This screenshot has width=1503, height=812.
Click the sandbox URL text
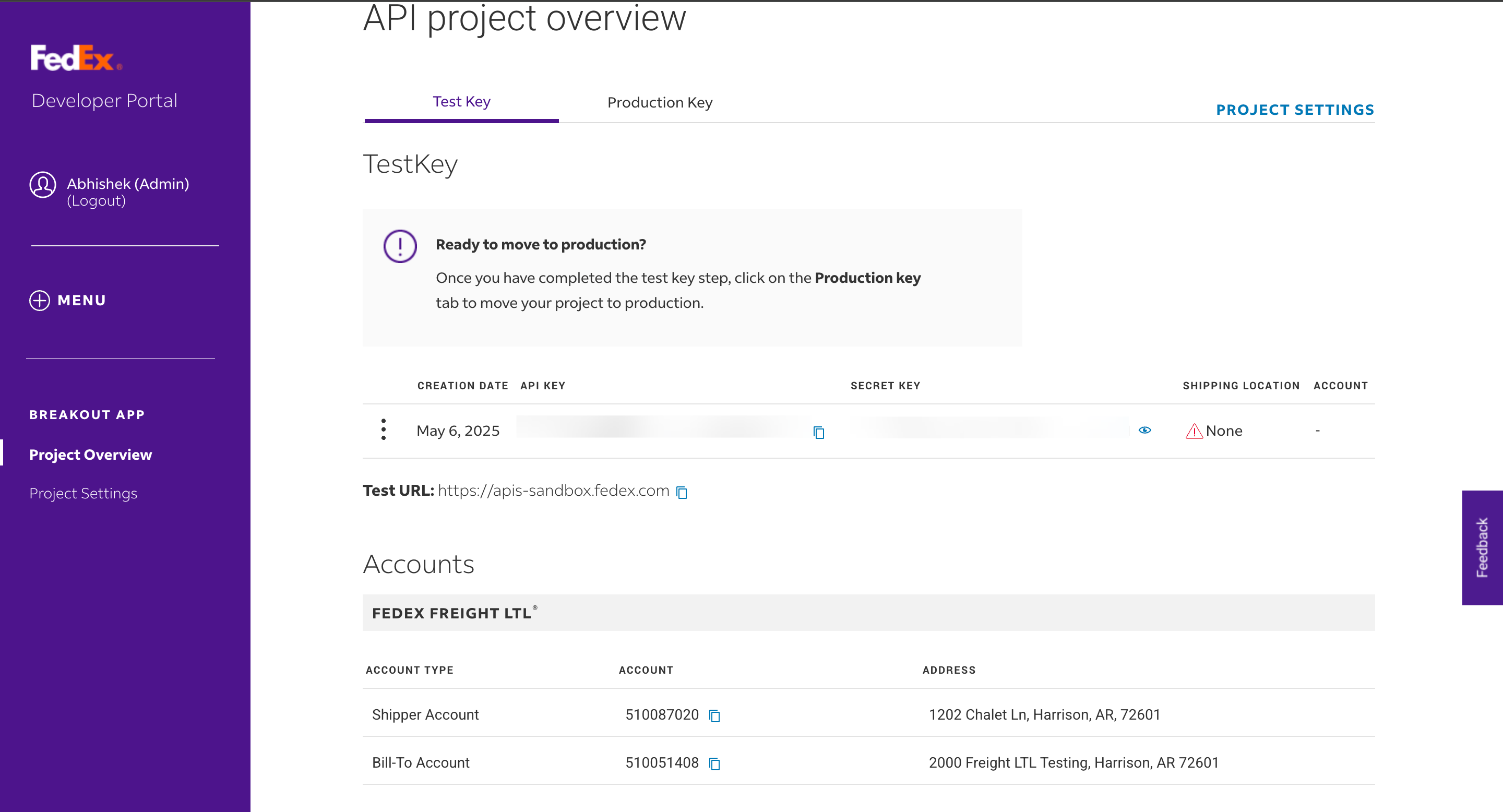pos(553,491)
